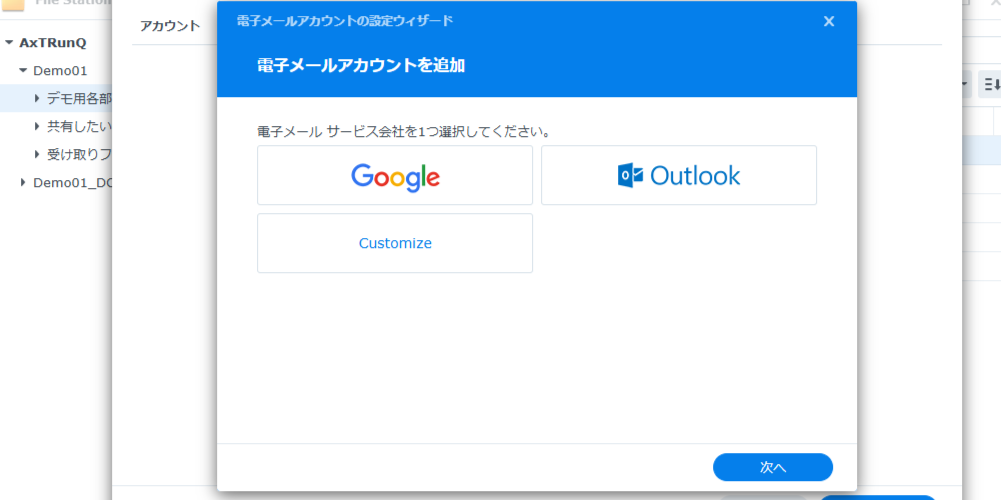1001x500 pixels.
Task: Expand the 共有したい folder arrow
Action: click(37, 126)
